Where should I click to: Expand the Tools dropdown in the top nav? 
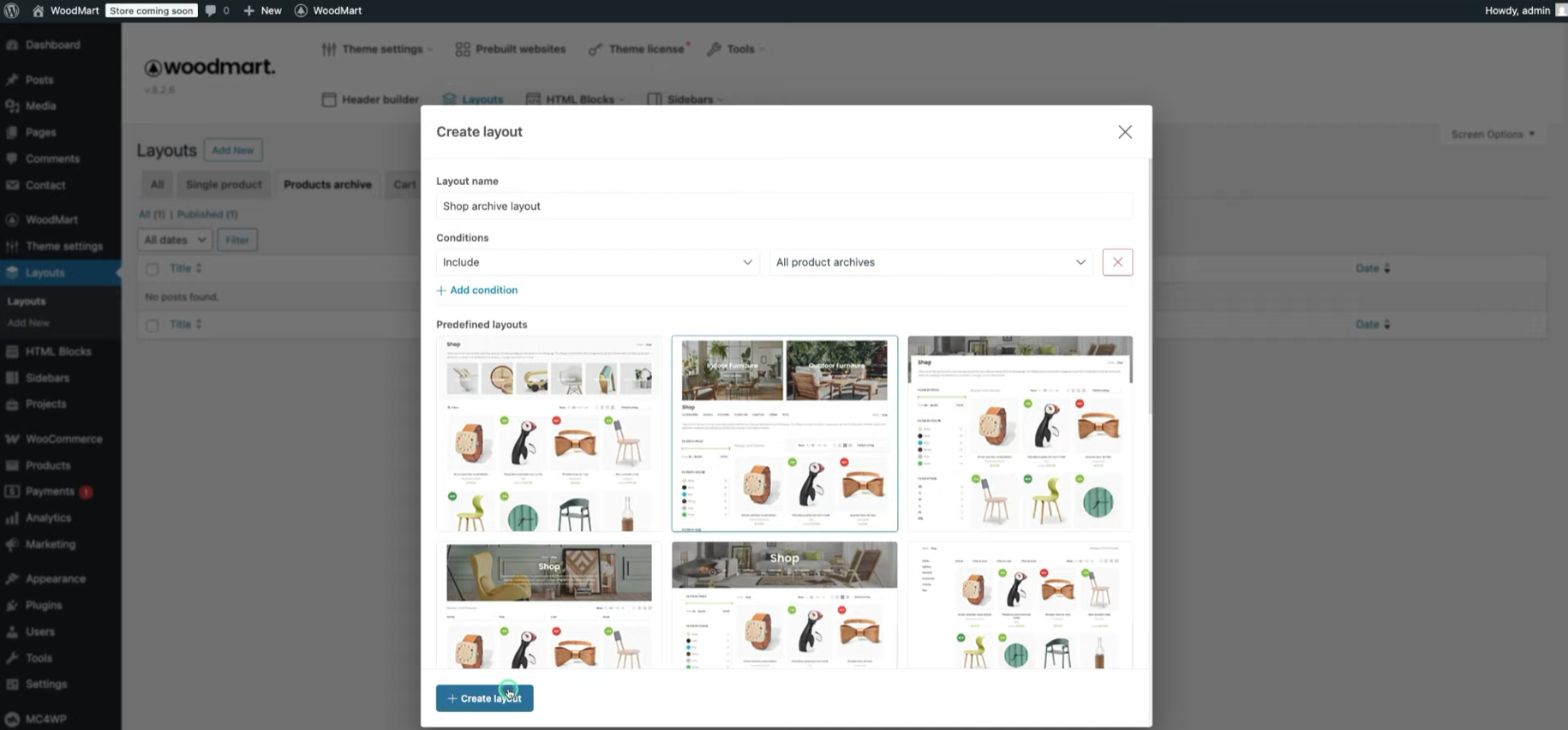[x=735, y=49]
